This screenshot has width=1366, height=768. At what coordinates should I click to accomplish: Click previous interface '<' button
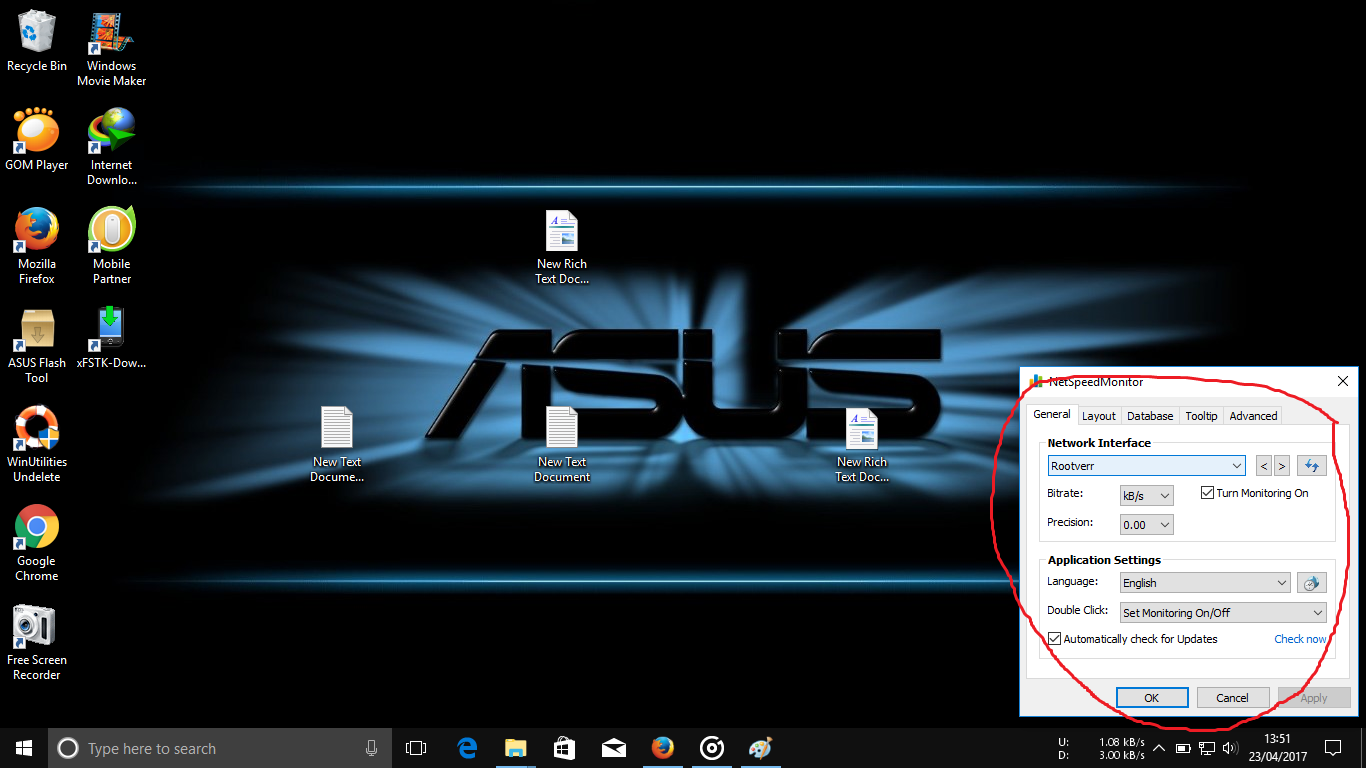point(1264,466)
